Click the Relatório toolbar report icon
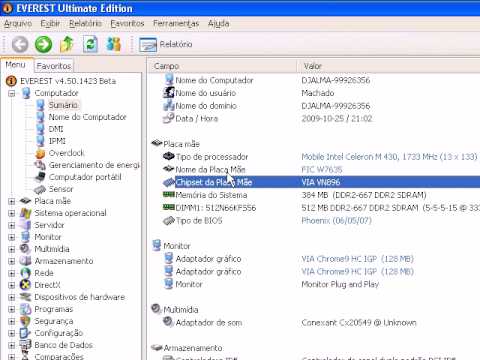The width and height of the screenshot is (480, 360). [148, 45]
